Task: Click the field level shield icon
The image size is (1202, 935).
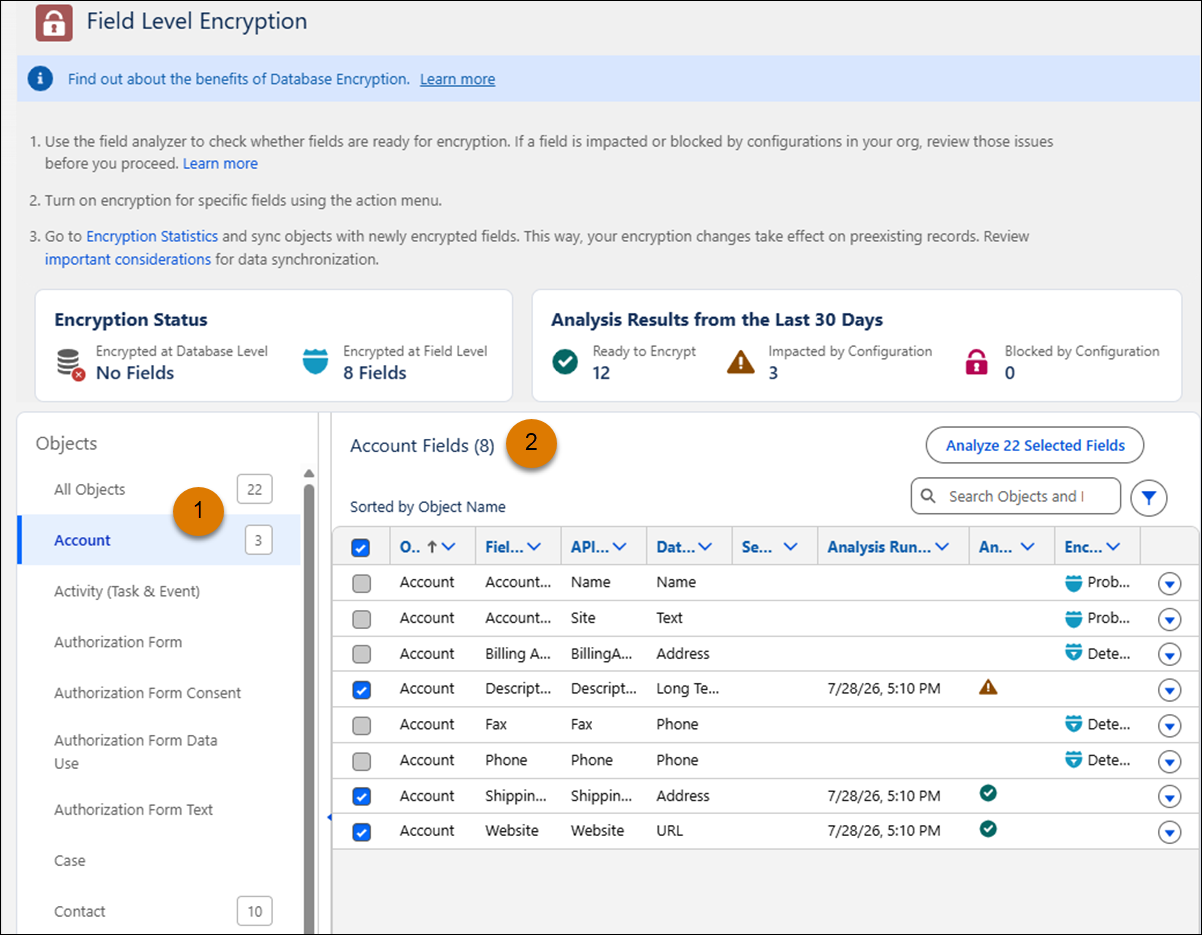Action: point(316,362)
